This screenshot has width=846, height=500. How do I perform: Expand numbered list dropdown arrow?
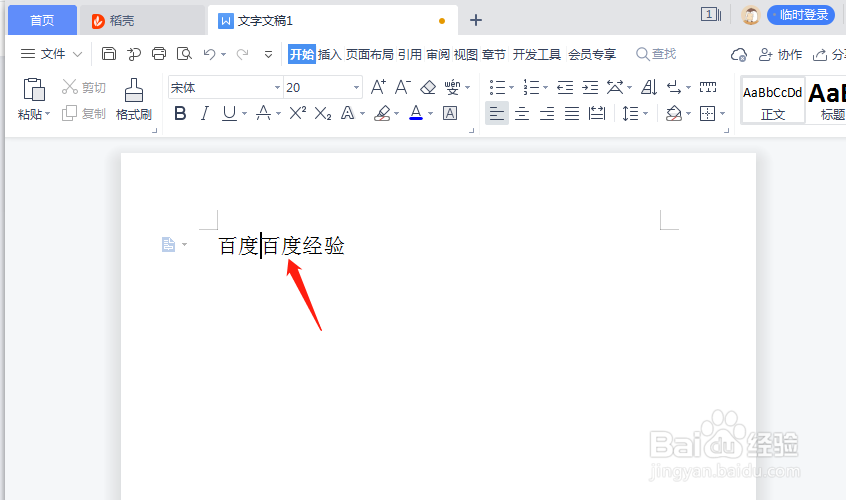(x=545, y=87)
